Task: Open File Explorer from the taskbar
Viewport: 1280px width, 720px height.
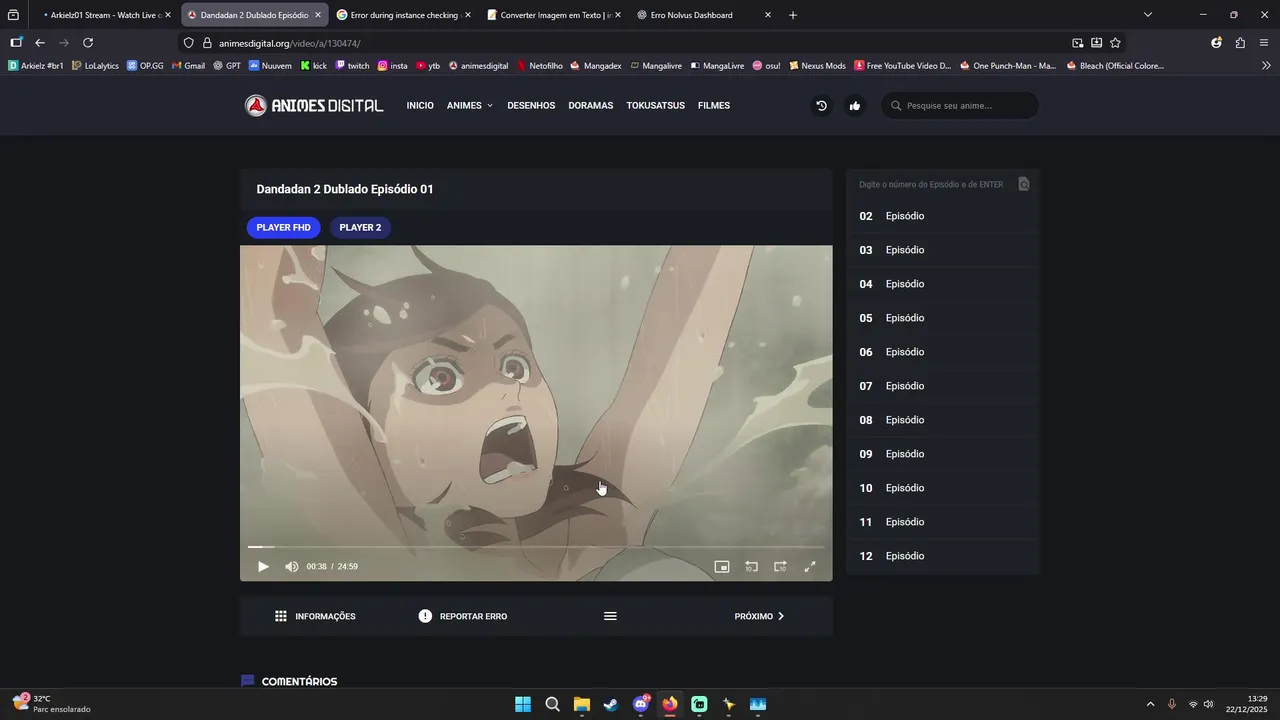Action: click(x=581, y=704)
